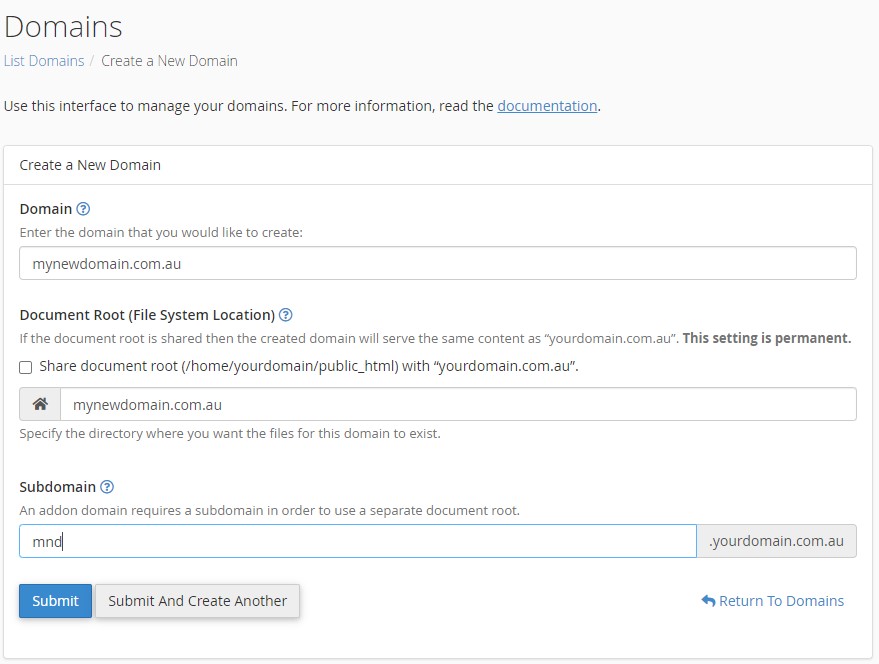The width and height of the screenshot is (879, 664).
Task: Focus the Domain input with mynewdomain.com.au
Action: pos(438,263)
